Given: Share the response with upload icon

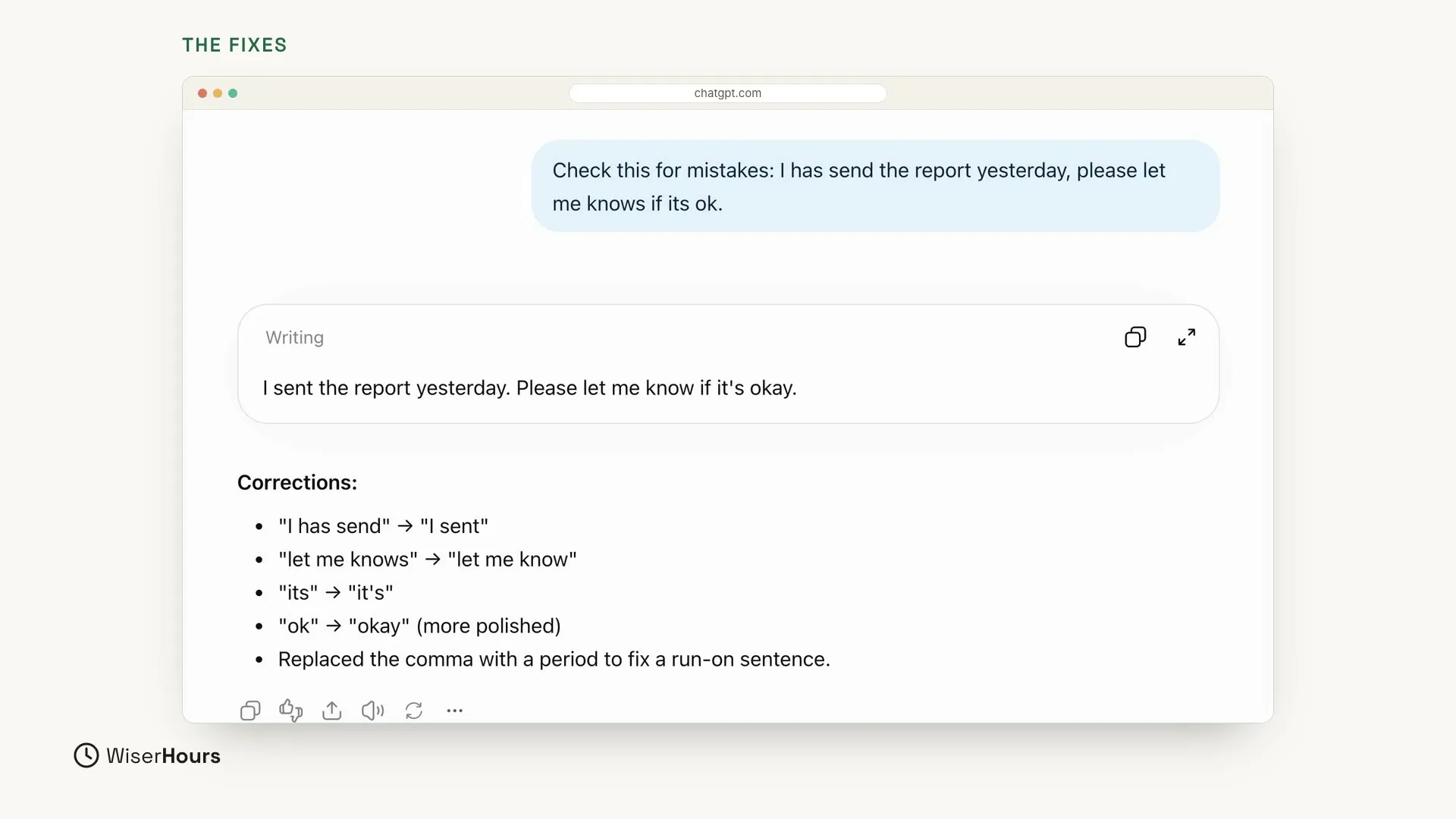Looking at the screenshot, I should tap(332, 711).
